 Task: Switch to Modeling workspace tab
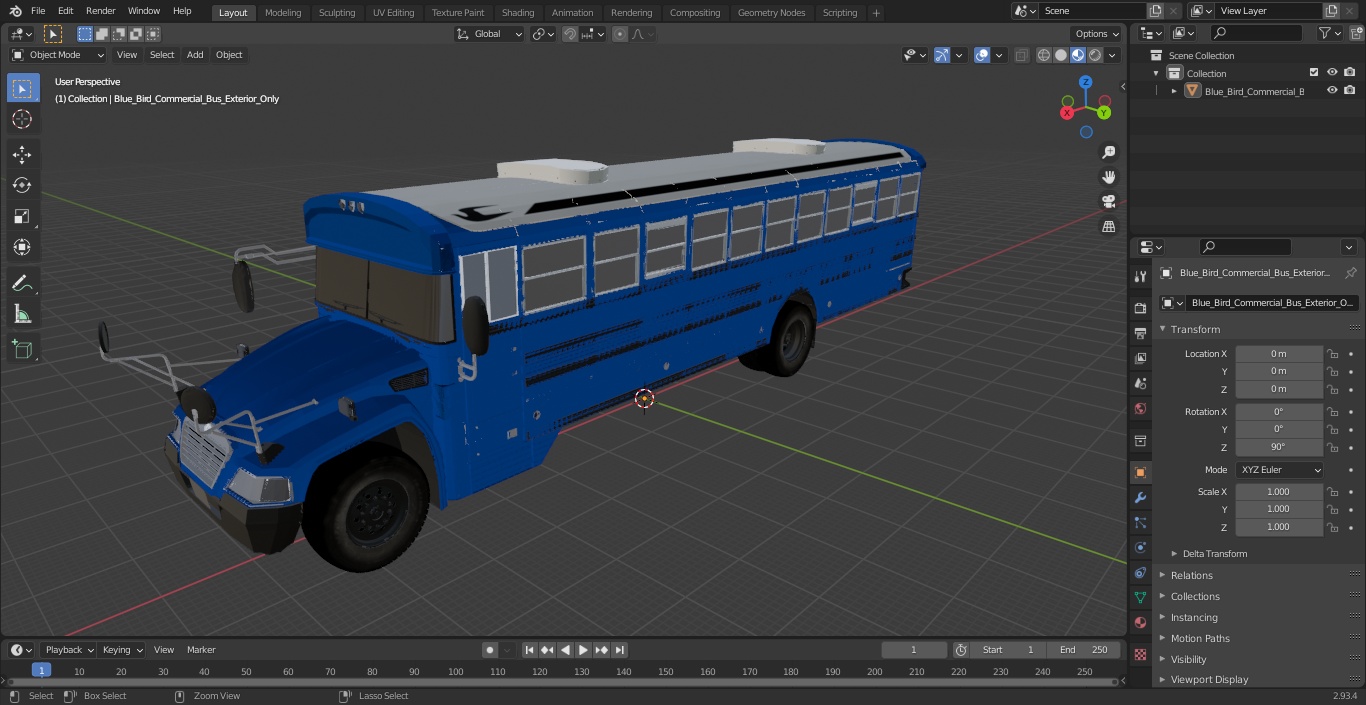tap(283, 13)
